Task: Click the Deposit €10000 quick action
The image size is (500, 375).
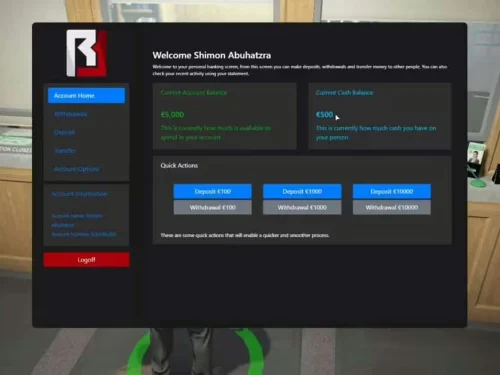Action: coord(392,191)
